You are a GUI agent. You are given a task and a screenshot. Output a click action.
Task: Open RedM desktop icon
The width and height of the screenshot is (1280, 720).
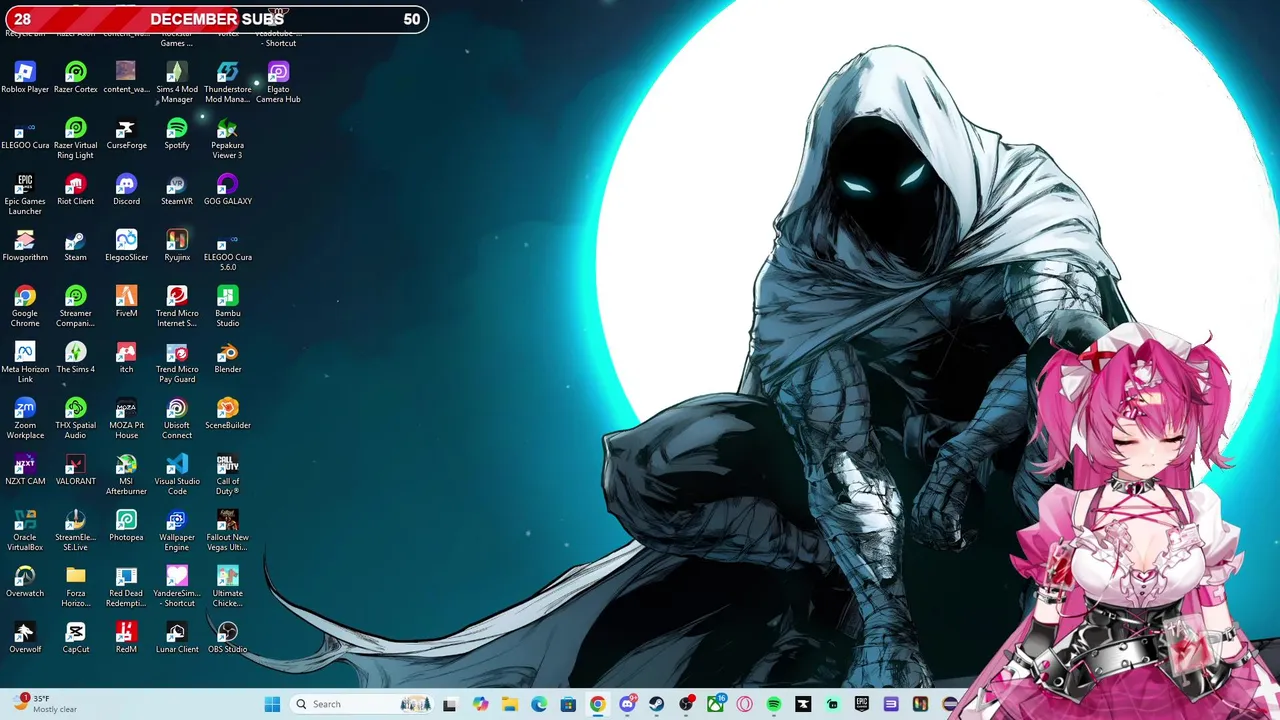coord(126,638)
